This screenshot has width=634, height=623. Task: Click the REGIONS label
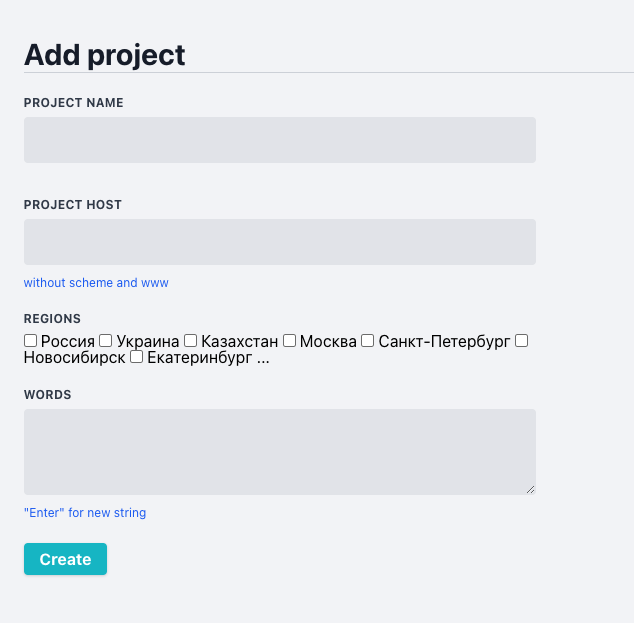tap(52, 319)
